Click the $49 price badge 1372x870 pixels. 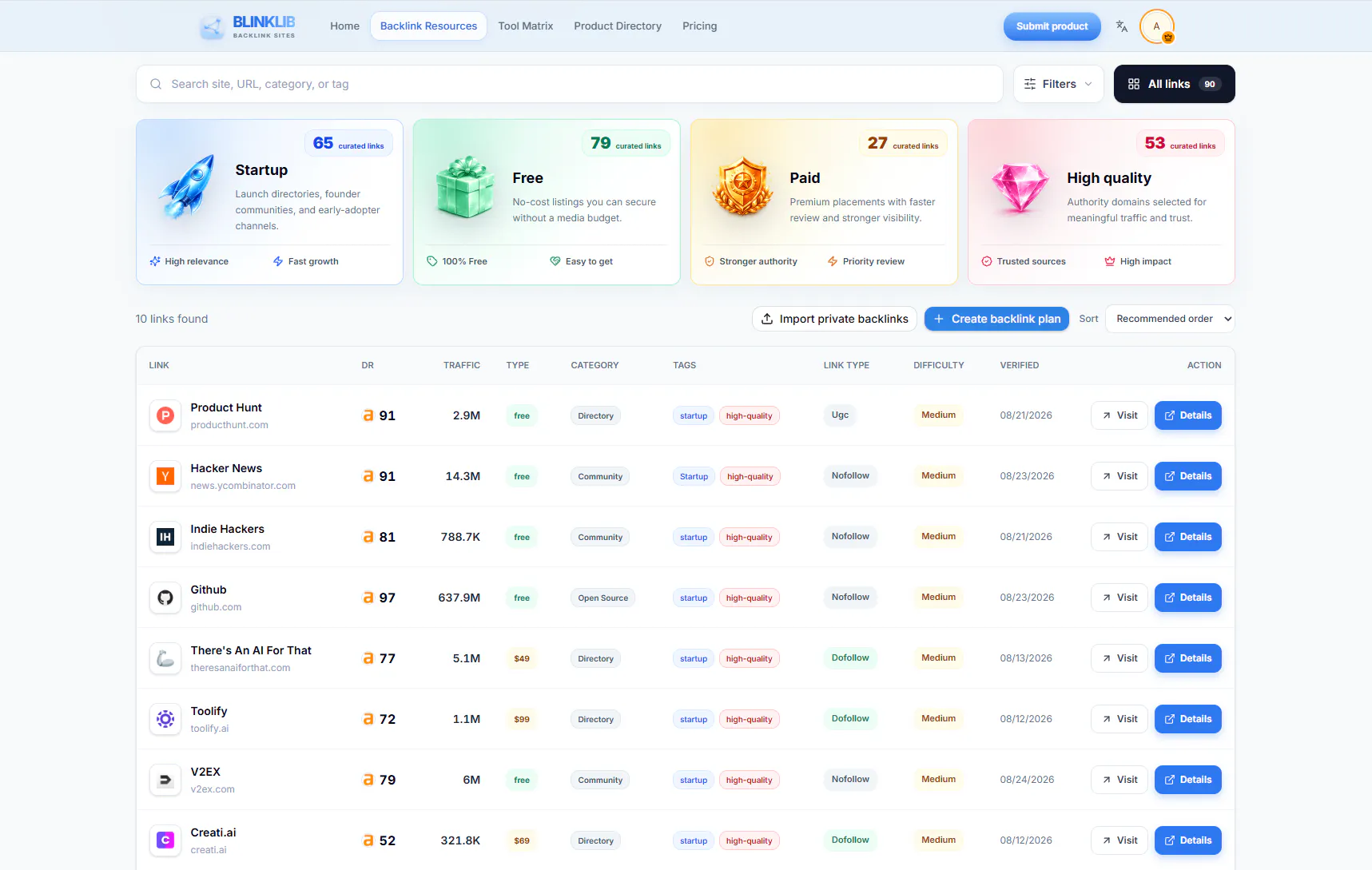tap(522, 658)
